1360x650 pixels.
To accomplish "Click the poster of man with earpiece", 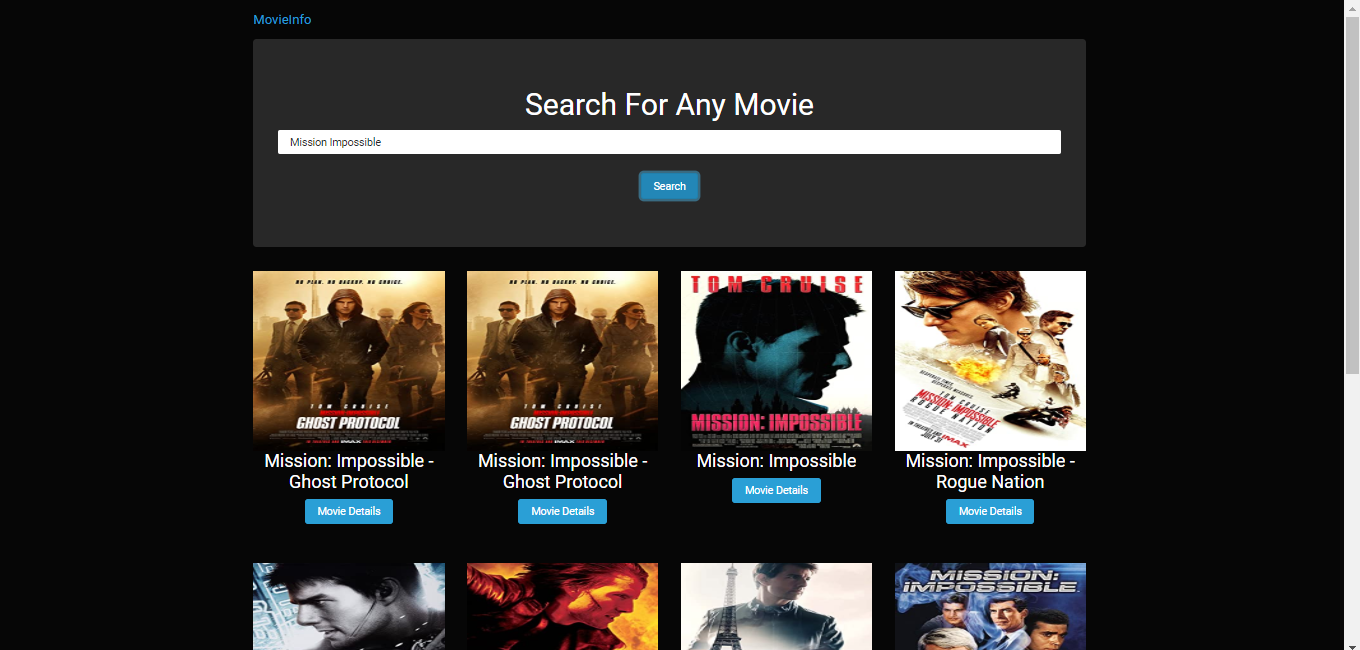I will 349,606.
